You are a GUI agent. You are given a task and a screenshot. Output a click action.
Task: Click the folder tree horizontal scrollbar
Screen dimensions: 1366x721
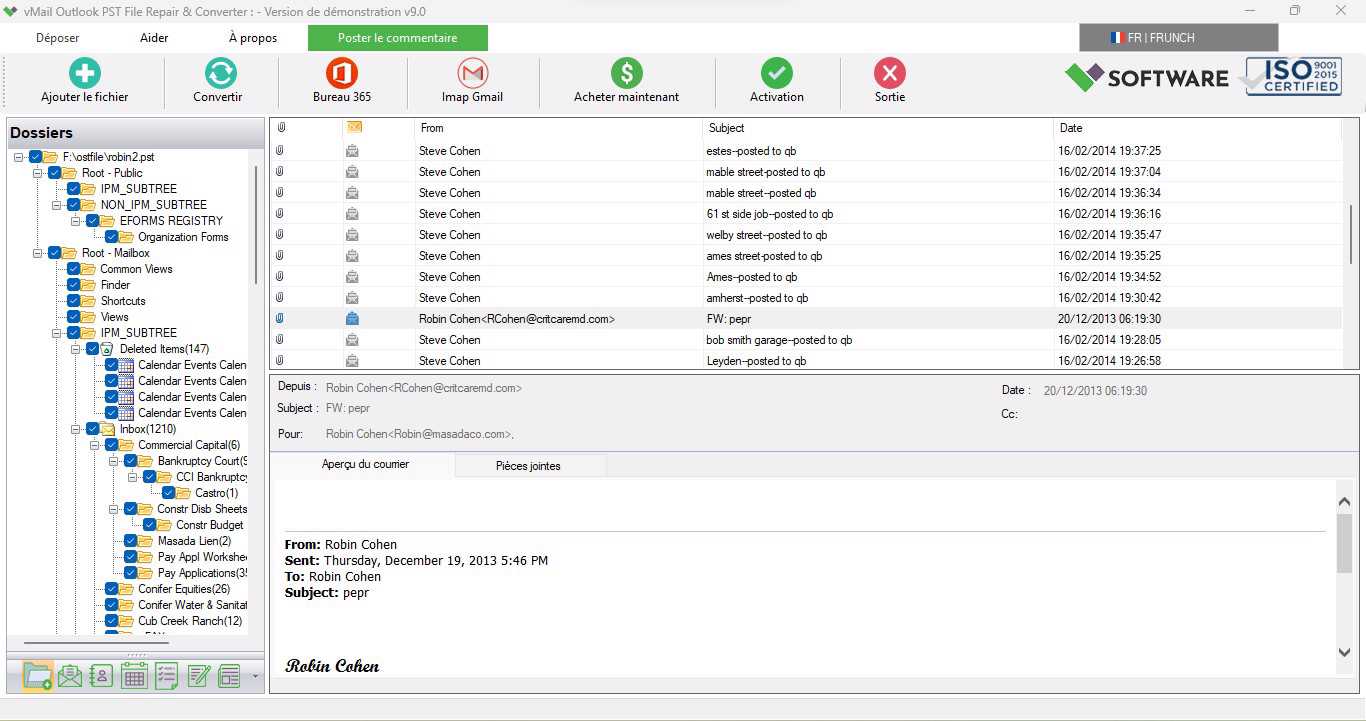pyautogui.click(x=96, y=643)
